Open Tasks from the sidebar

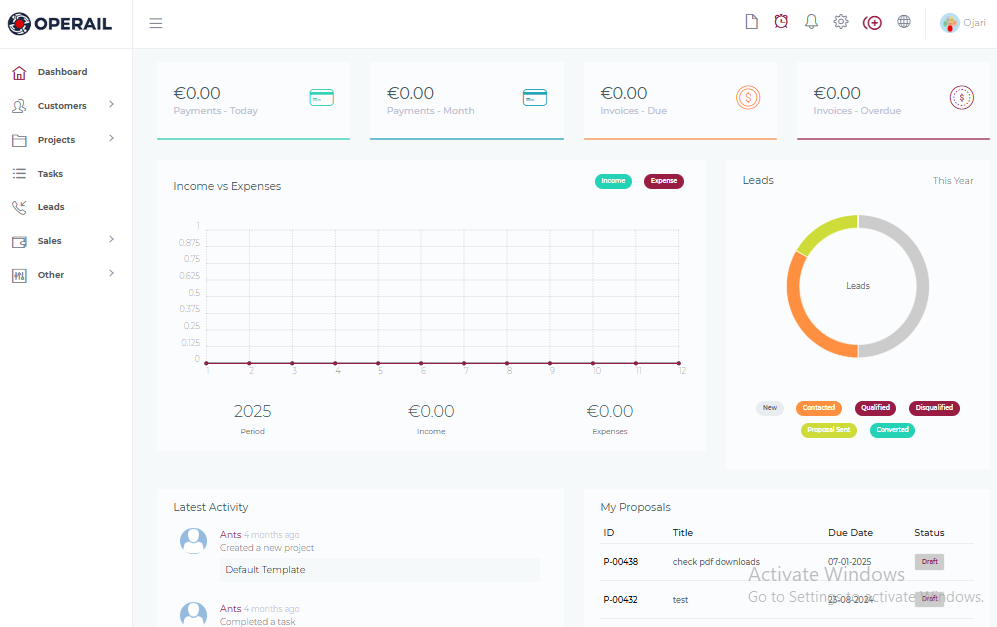(x=50, y=174)
